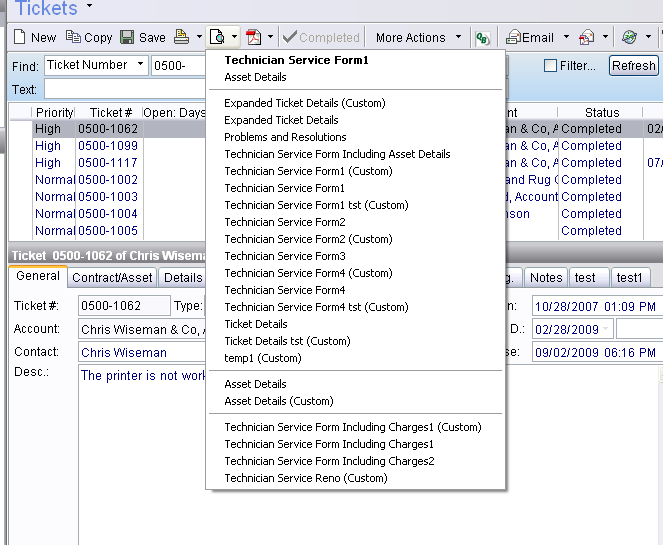Expand the More Actions dropdown

click(x=459, y=37)
